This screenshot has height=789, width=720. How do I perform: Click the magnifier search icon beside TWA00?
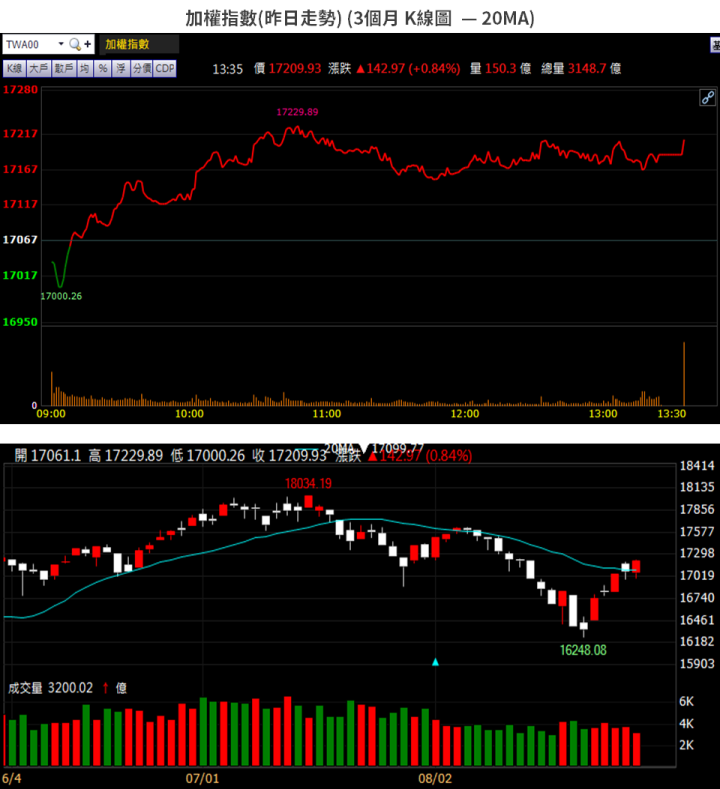(74, 44)
